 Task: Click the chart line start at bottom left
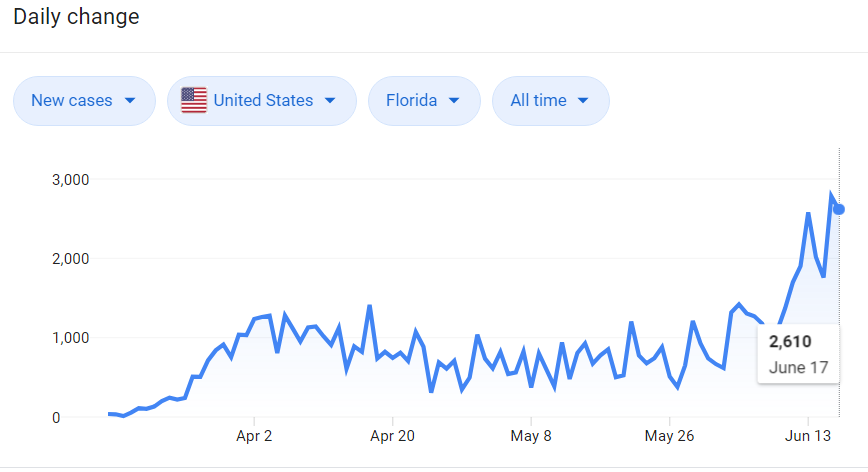pos(109,413)
